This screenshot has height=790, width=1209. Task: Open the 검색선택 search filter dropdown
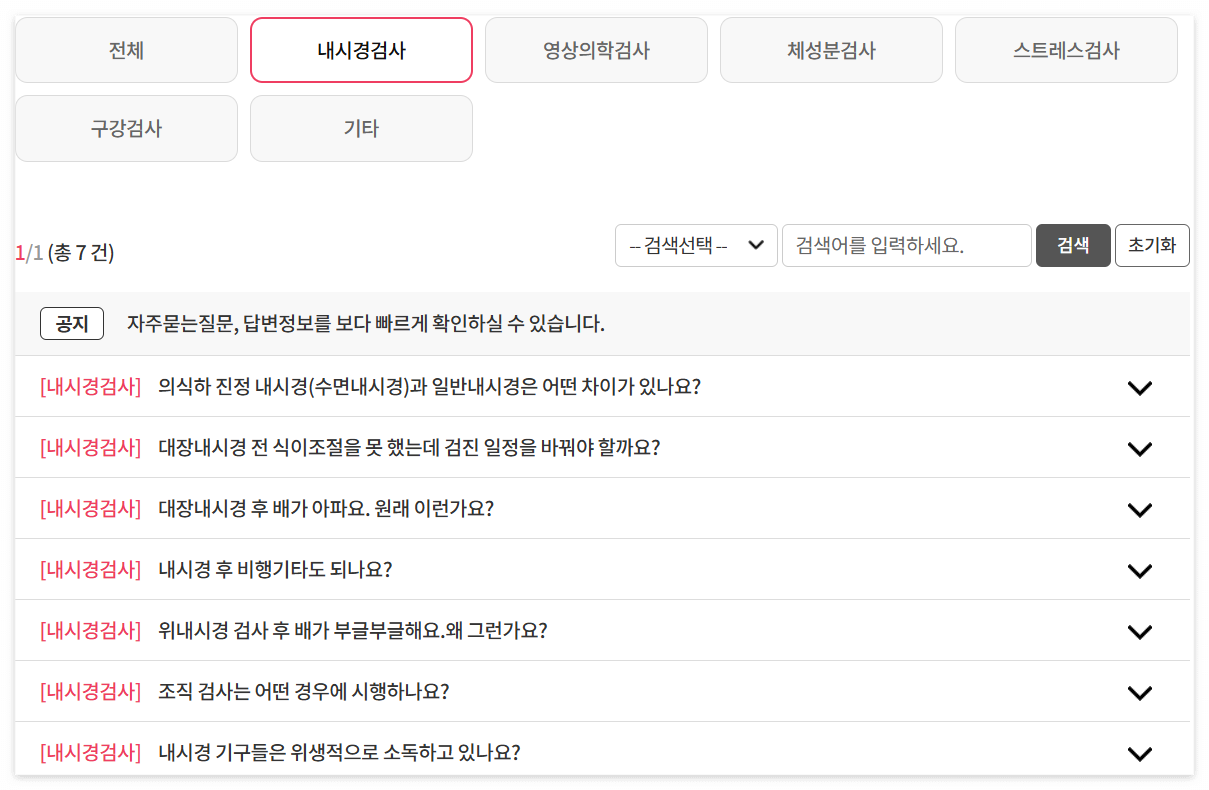696,245
